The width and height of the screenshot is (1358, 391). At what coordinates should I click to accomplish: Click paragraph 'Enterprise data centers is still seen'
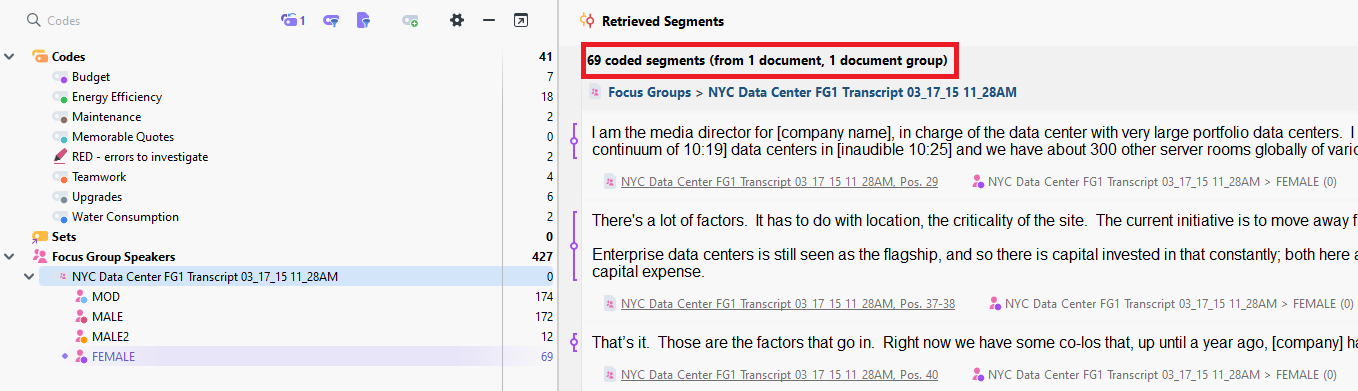click(974, 262)
